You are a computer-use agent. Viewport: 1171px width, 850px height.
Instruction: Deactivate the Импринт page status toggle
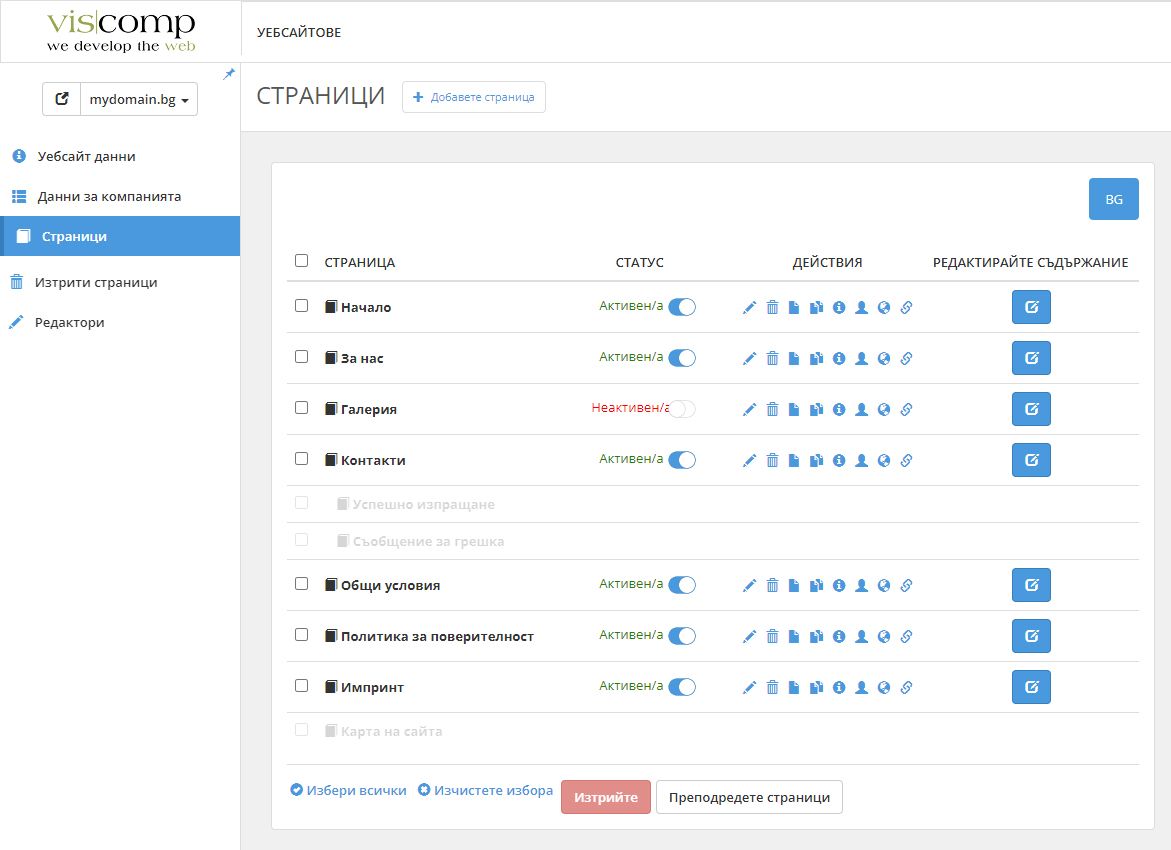[x=682, y=687]
